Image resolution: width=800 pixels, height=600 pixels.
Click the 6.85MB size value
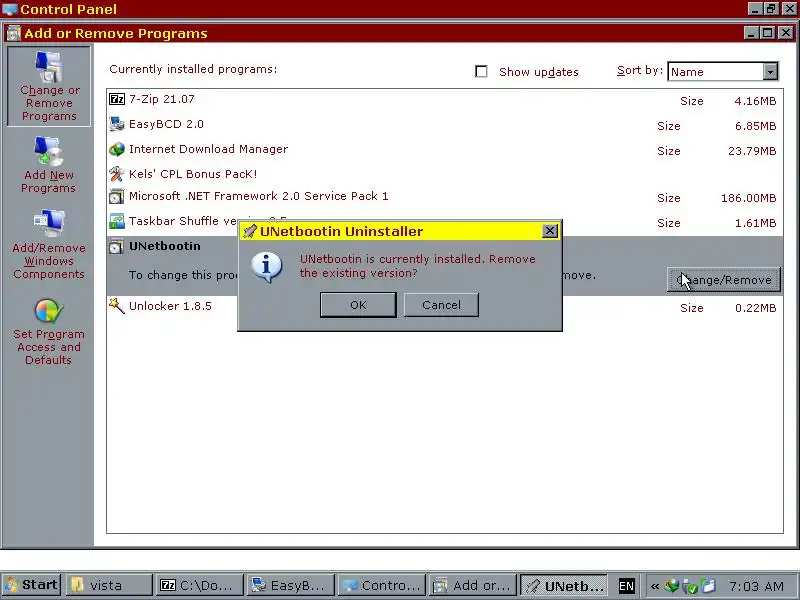tap(756, 126)
